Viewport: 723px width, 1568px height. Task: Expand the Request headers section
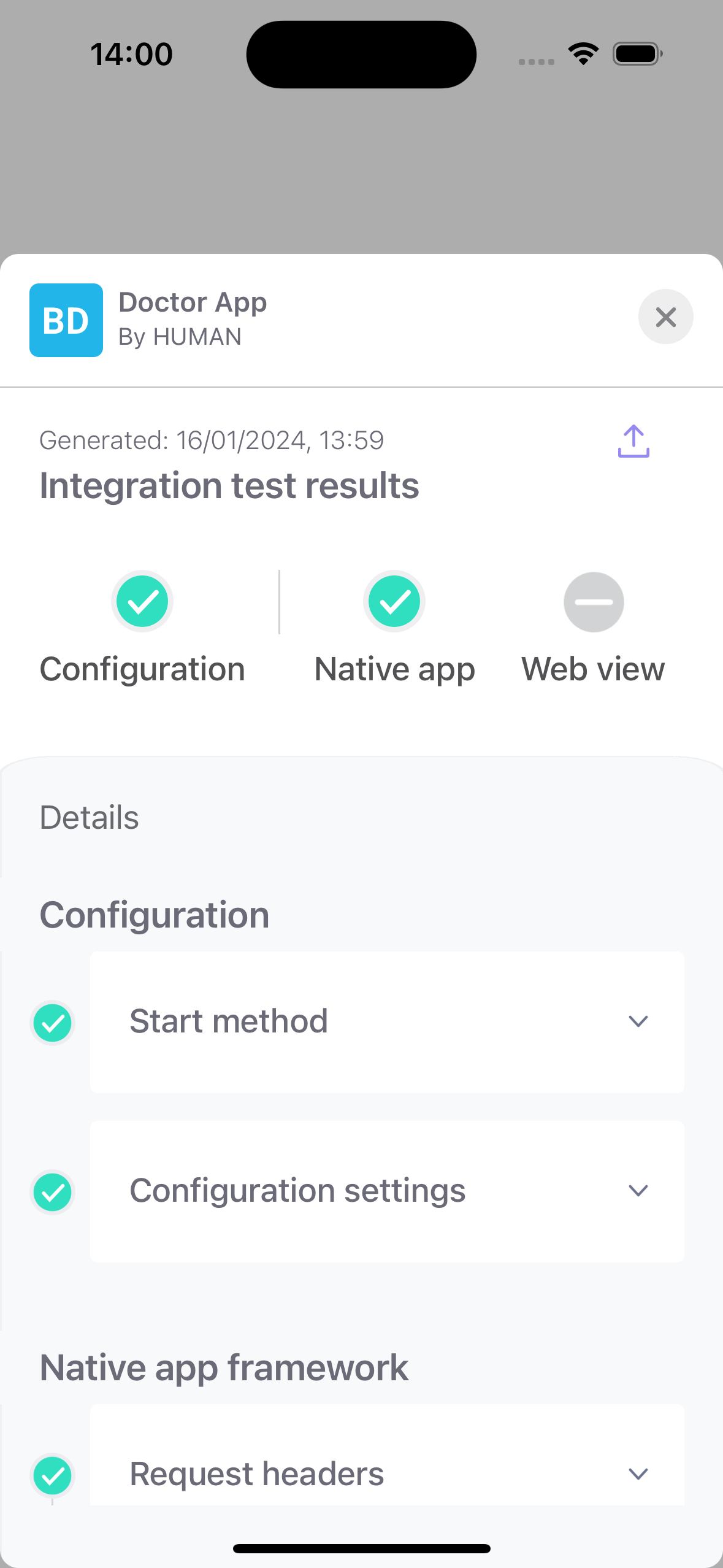(638, 1475)
